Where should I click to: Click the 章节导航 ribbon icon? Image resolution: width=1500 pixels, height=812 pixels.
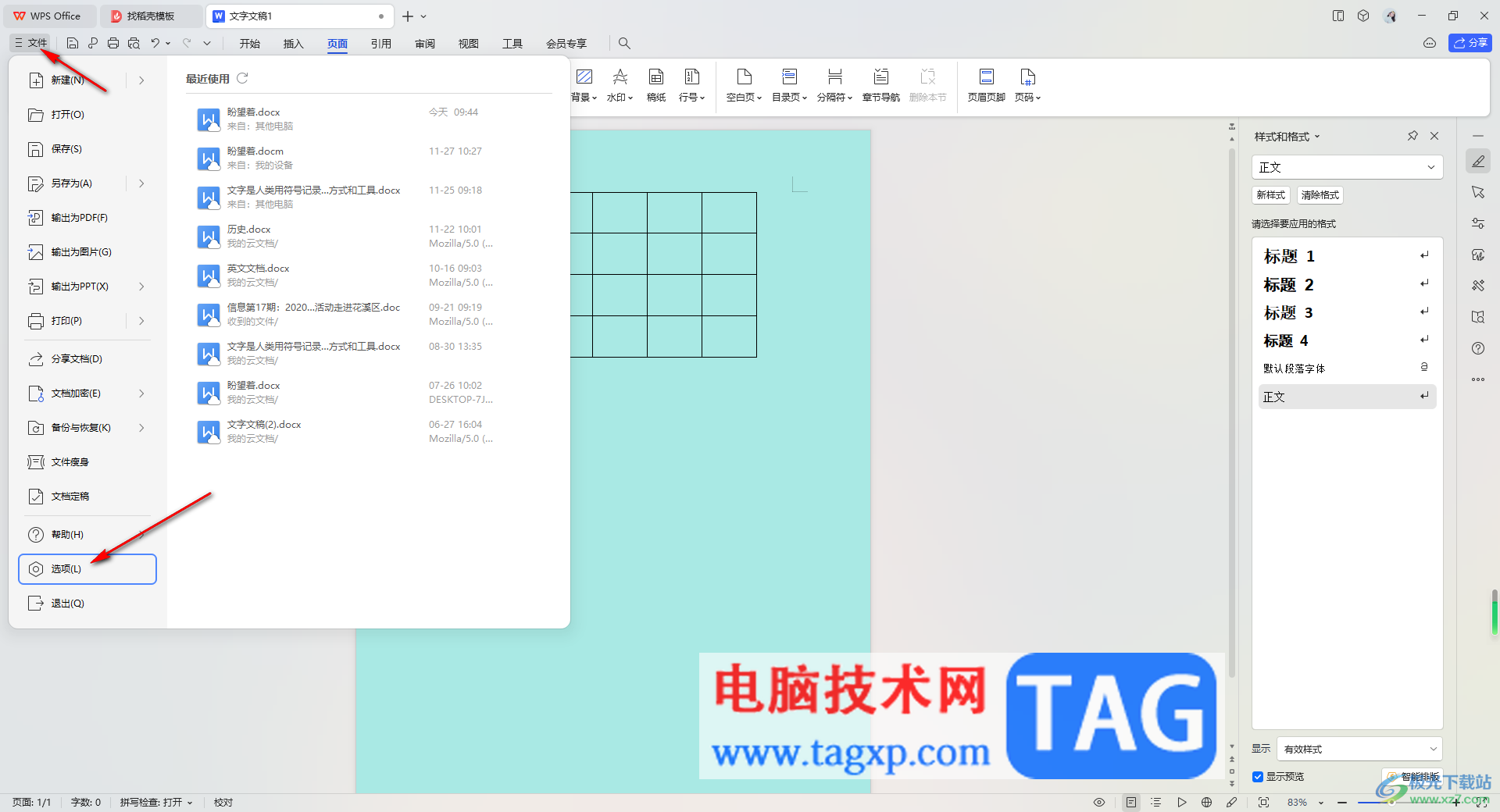tap(880, 86)
